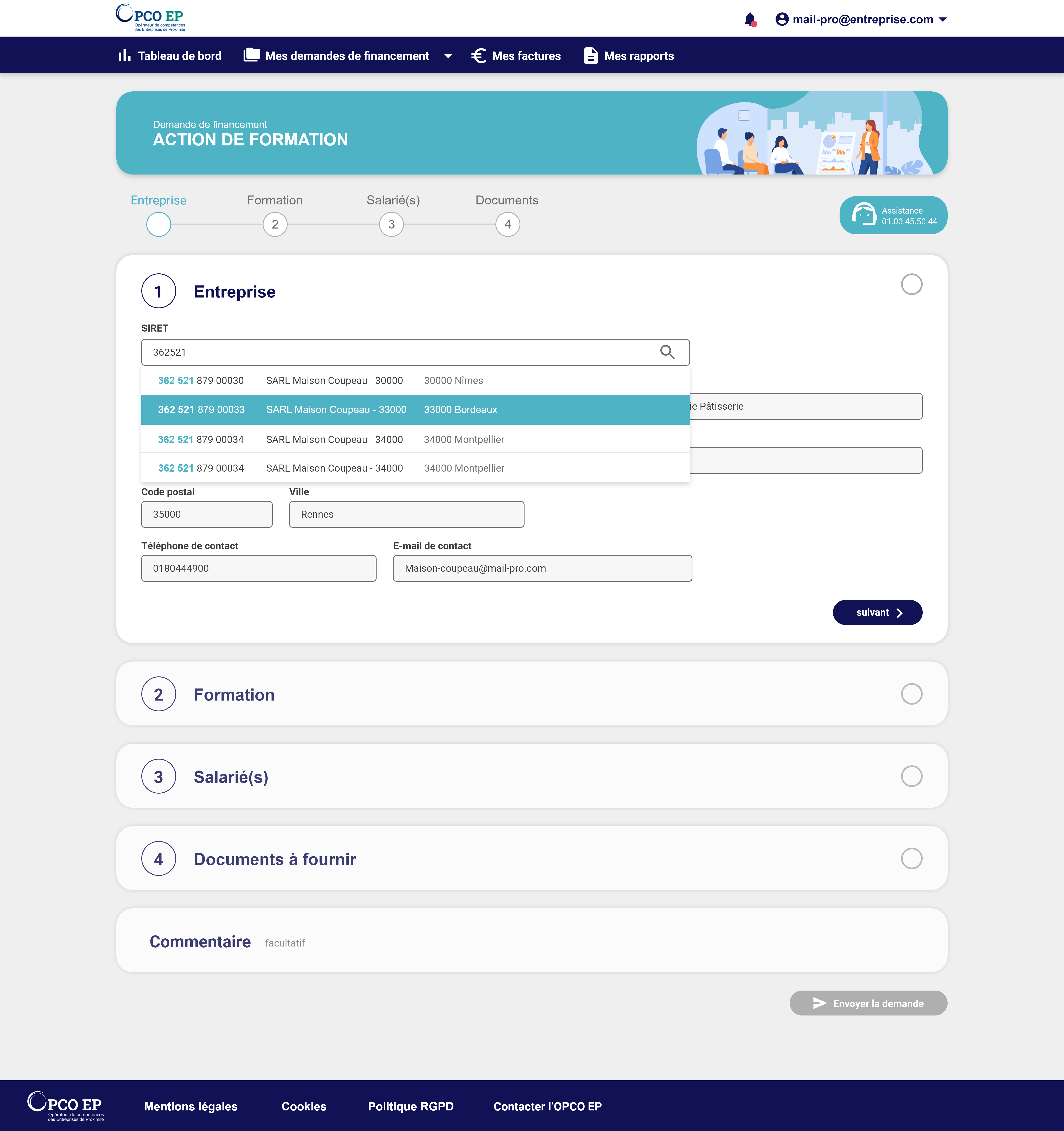1064x1131 pixels.
Task: Click the euro icon beside Mes factures
Action: click(x=479, y=56)
